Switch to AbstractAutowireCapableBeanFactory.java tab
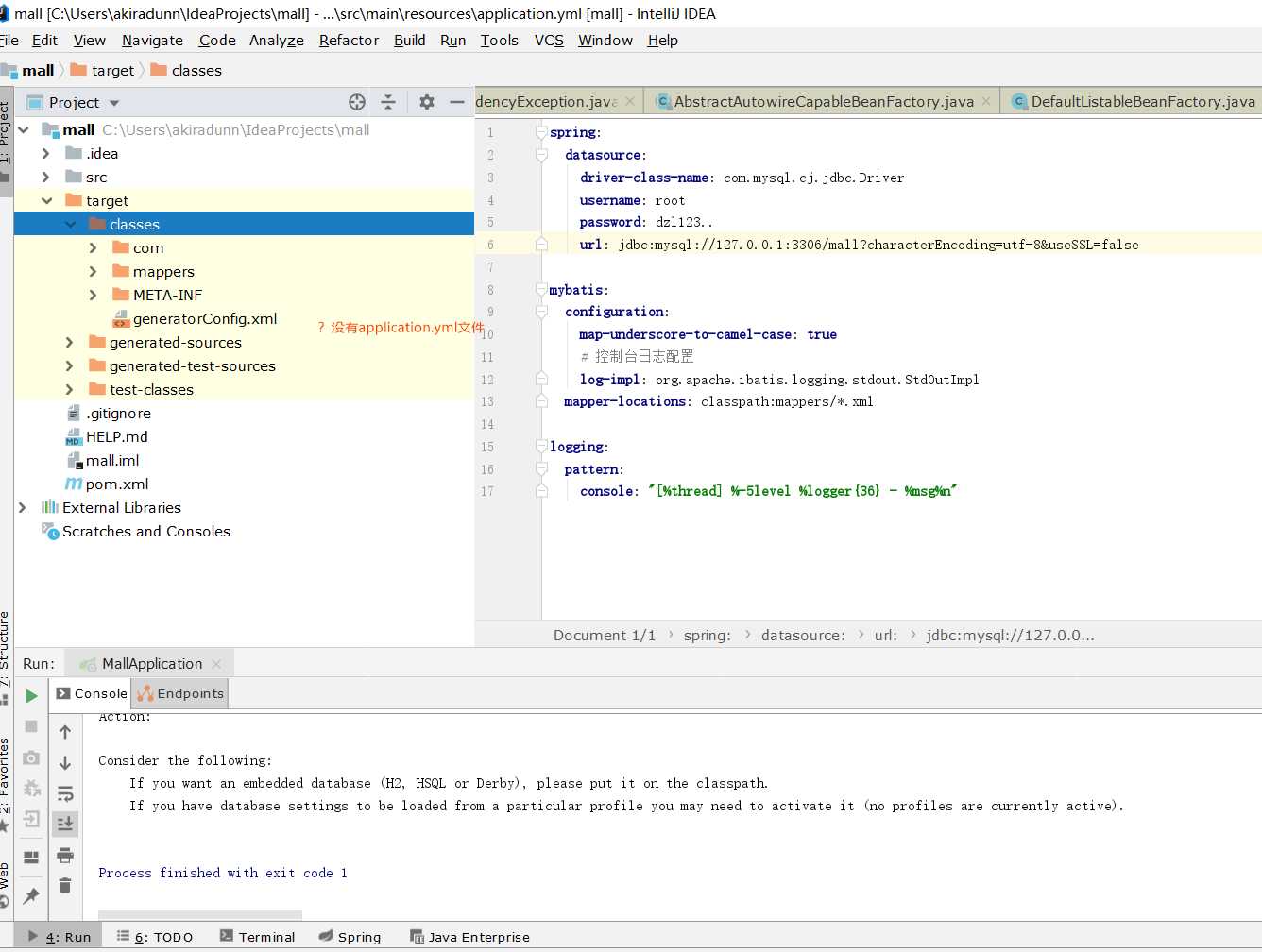 824,101
